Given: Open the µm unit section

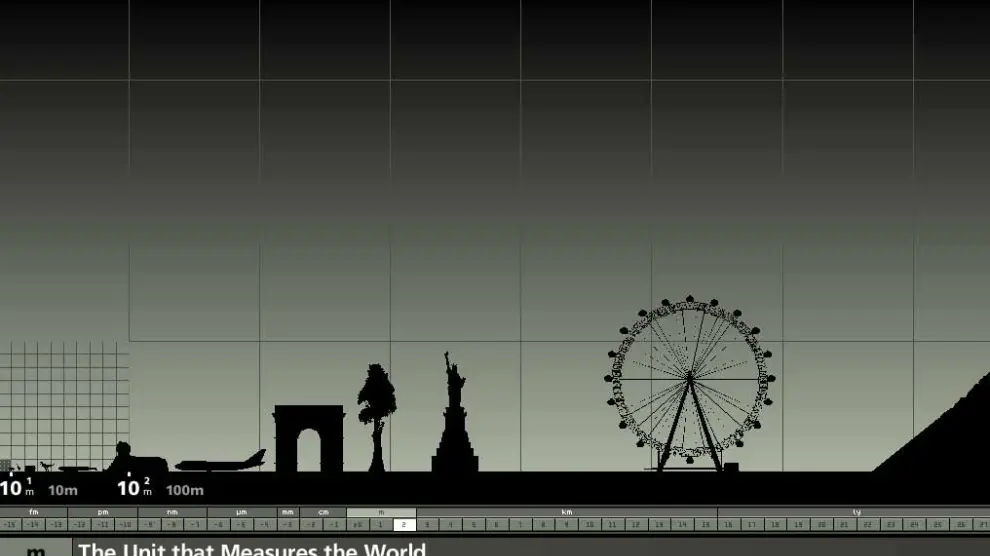Looking at the screenshot, I should 241,512.
